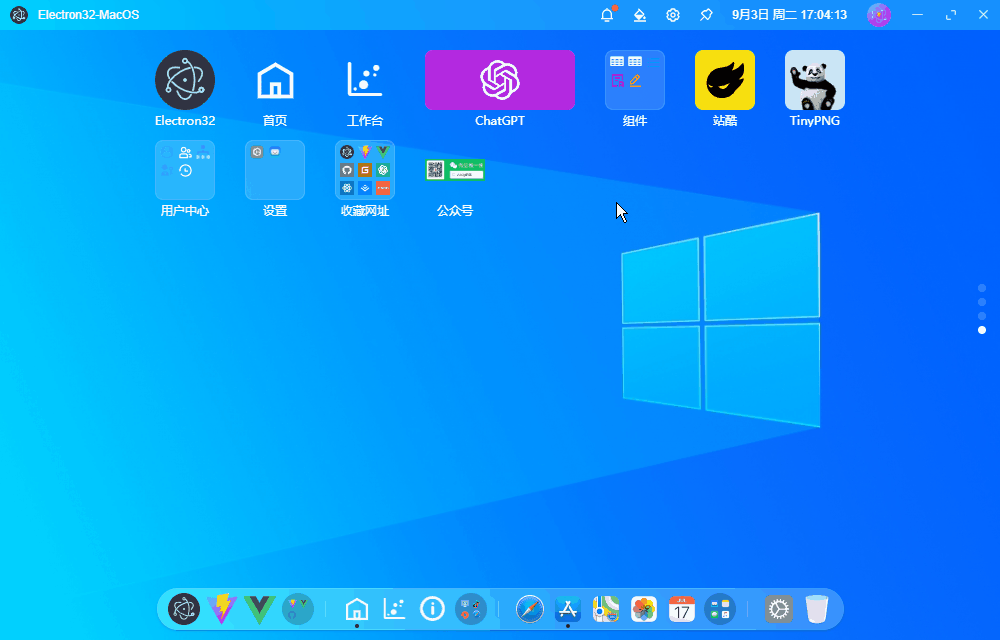Open the Calendar 17 icon in dock
1000x640 pixels.
click(682, 609)
